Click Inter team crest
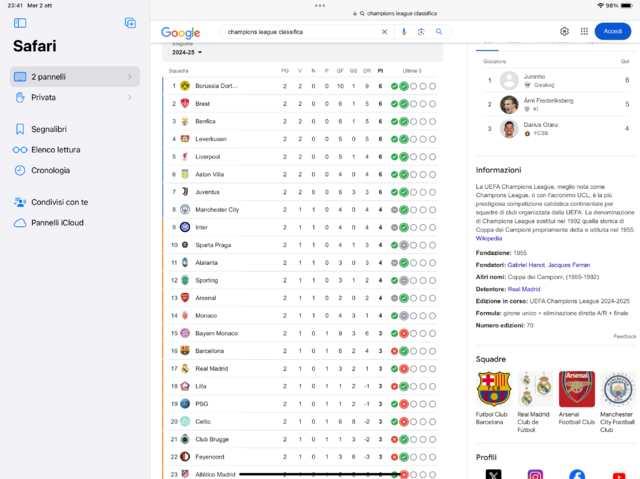This screenshot has width=640, height=479. click(185, 227)
